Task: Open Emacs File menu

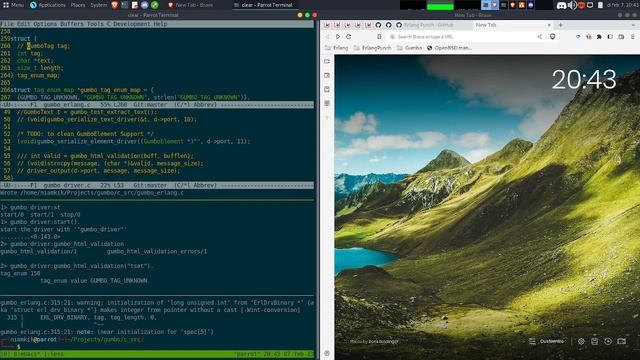Action: coord(7,24)
